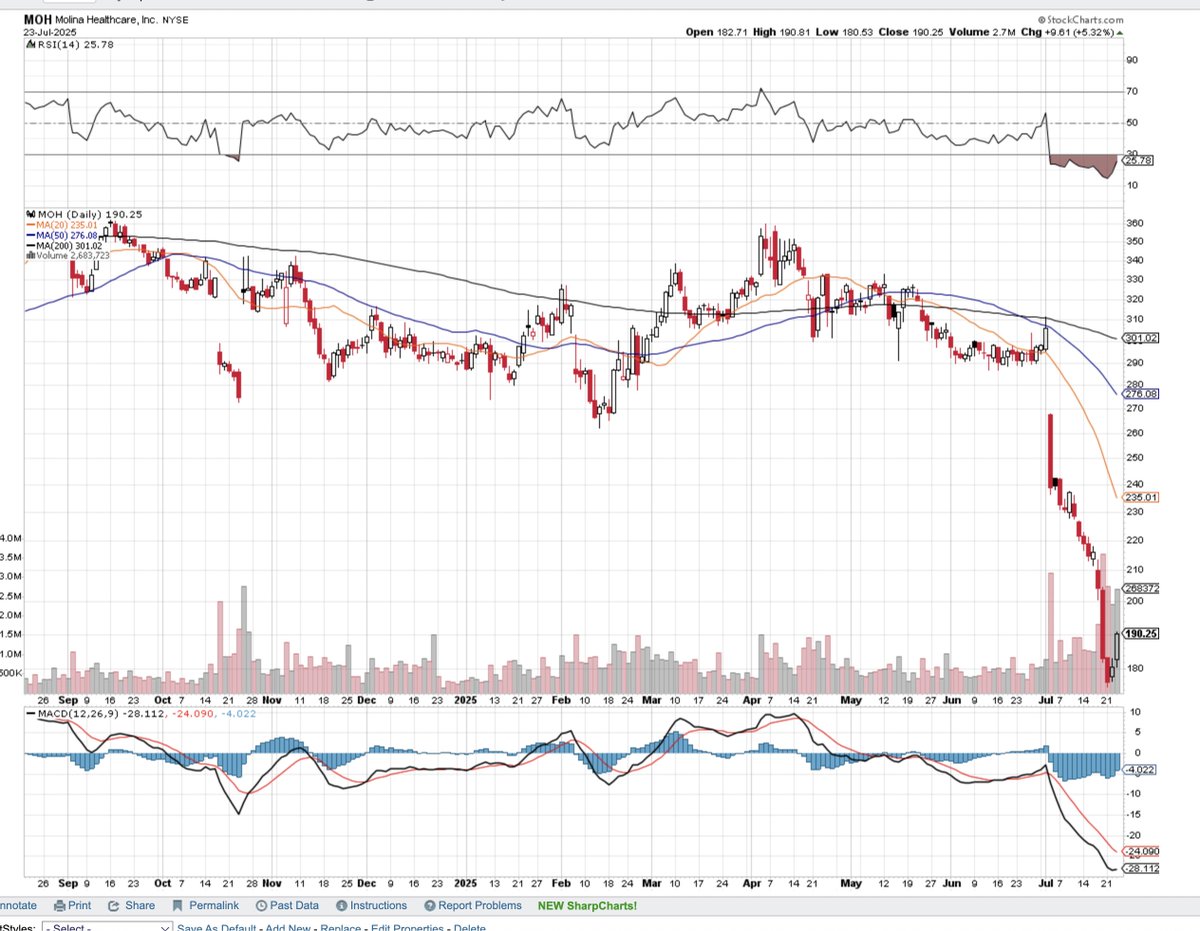Click the 301.02 MA(200) axis tag
The height and width of the screenshot is (931, 1200).
1142,338
